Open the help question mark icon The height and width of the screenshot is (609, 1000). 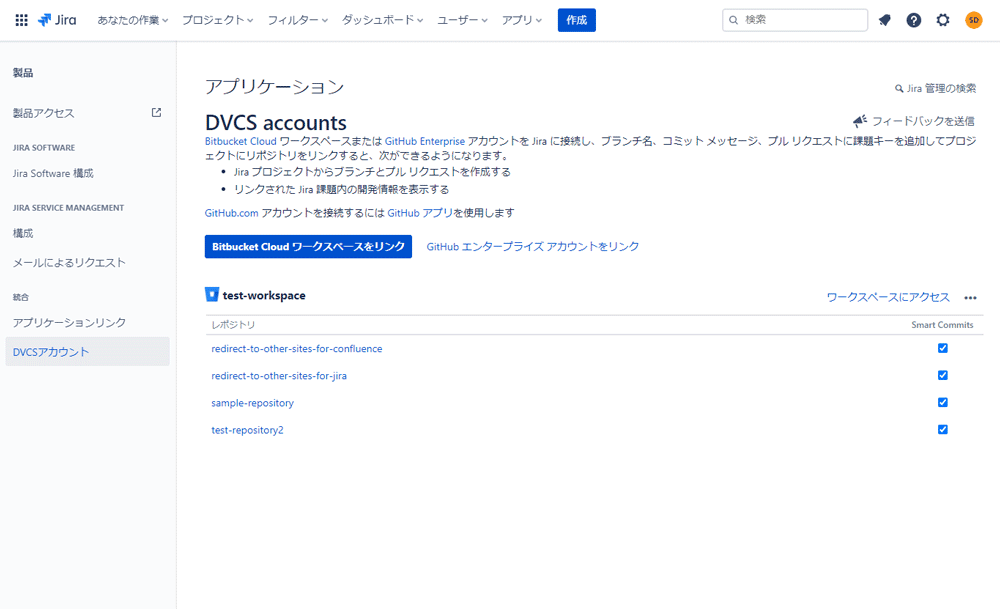[x=914, y=20]
